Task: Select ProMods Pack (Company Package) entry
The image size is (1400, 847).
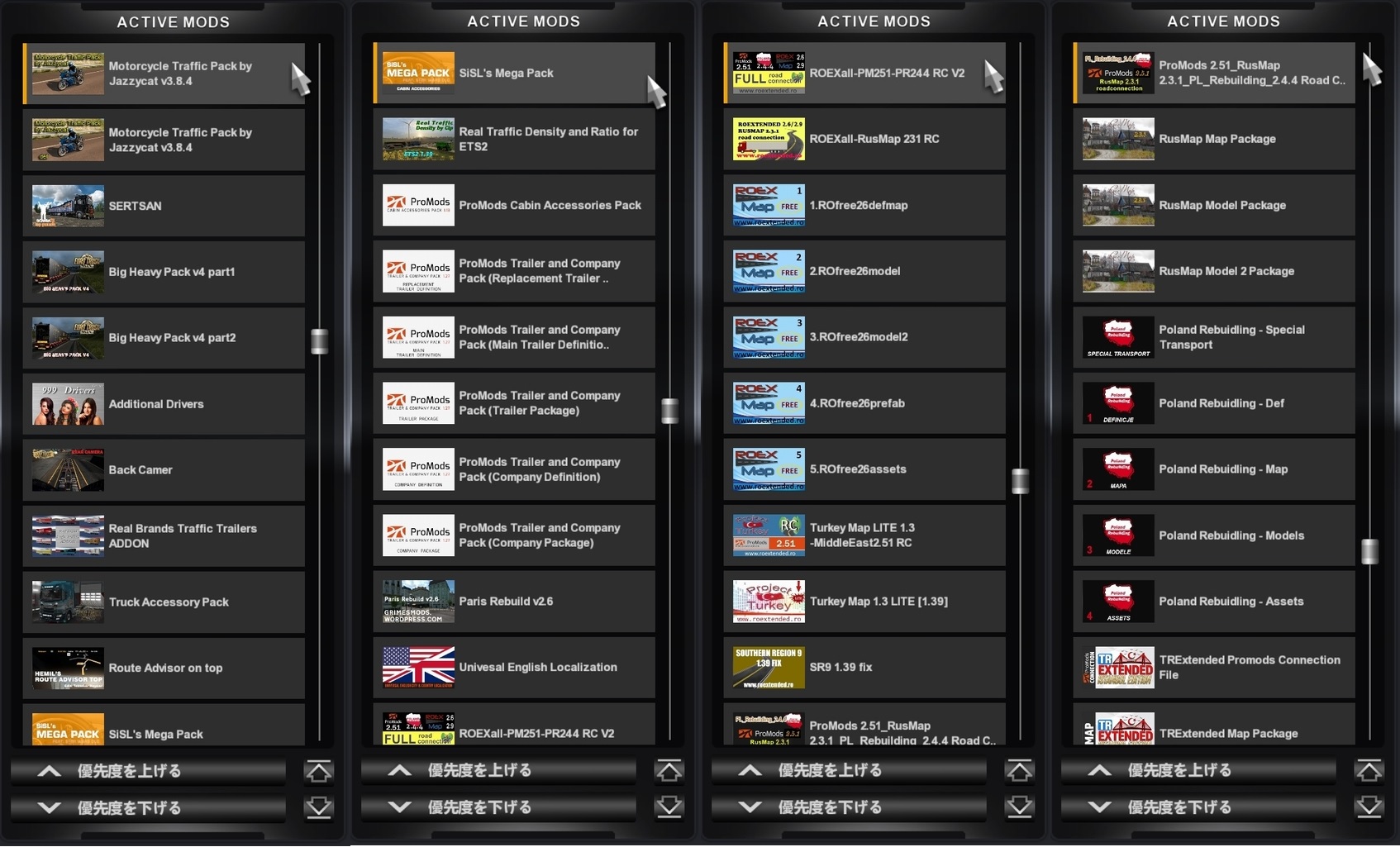Action: [x=514, y=535]
